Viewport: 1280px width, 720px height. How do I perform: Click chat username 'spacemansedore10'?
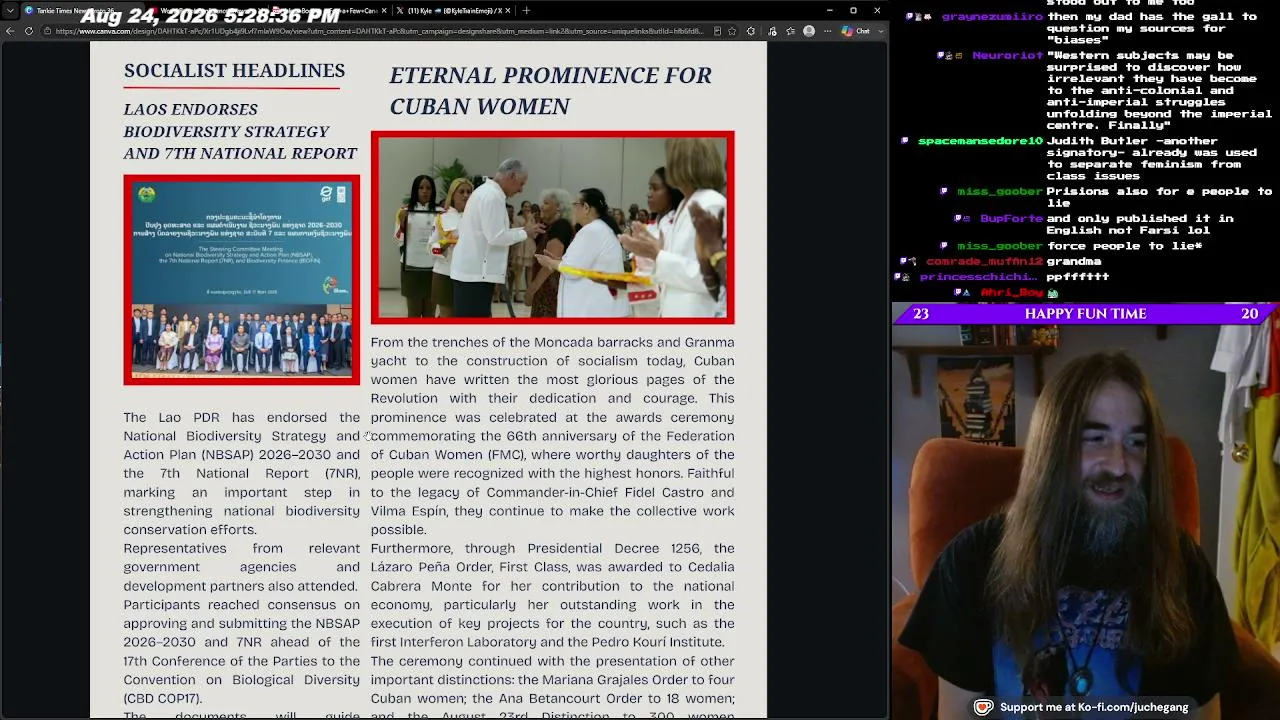pyautogui.click(x=980, y=141)
